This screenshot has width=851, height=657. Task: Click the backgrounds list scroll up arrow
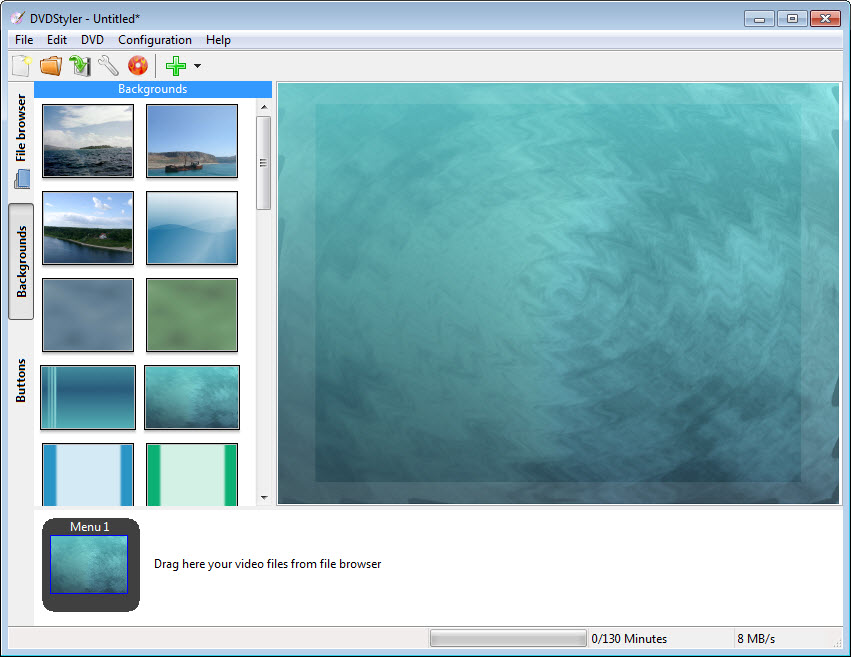click(264, 107)
